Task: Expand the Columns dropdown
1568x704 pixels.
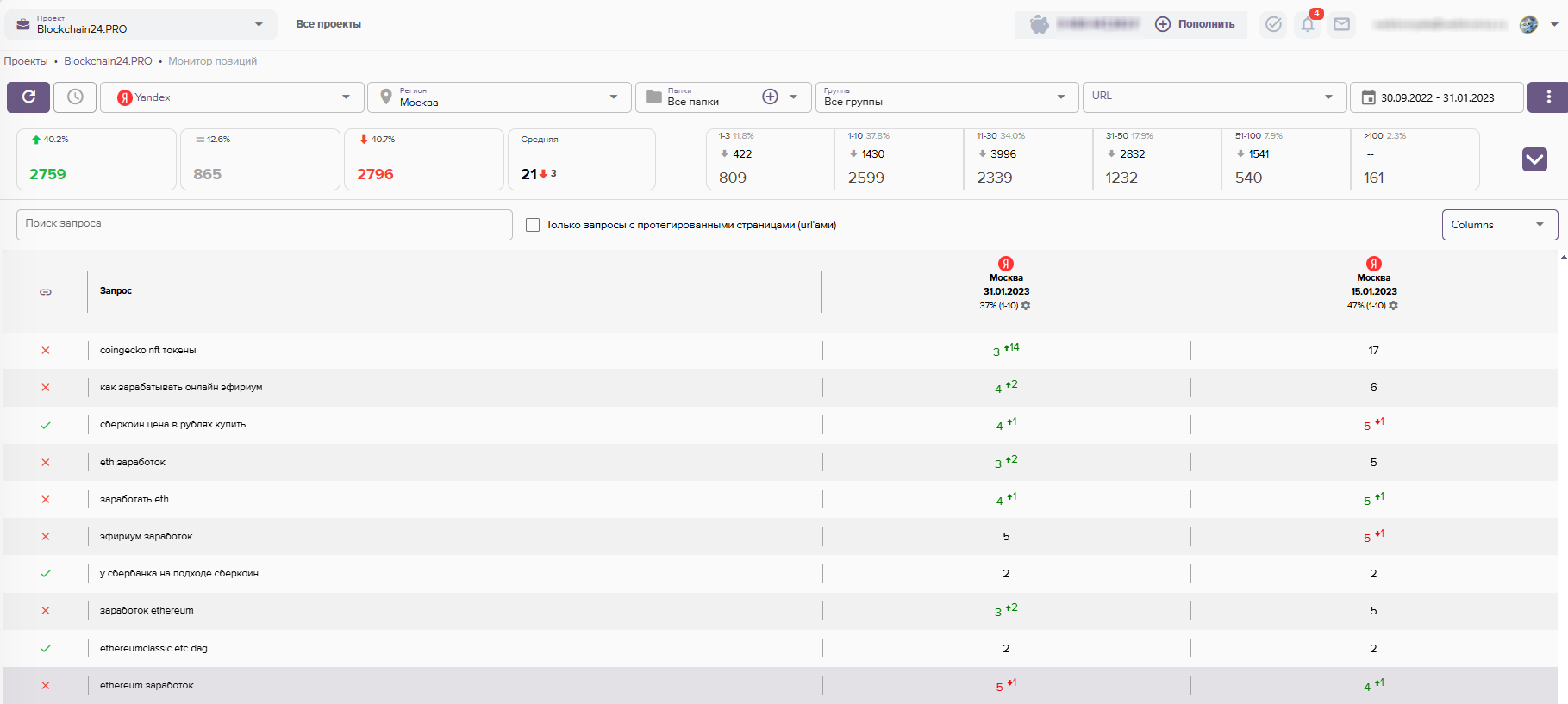Action: [x=1499, y=225]
